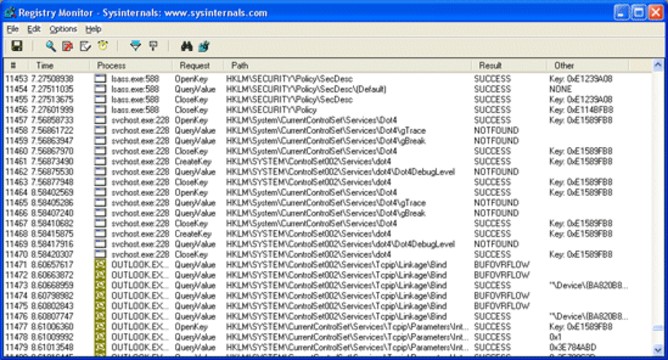Click 0x3E784ABD value in row 11479

click(573, 347)
